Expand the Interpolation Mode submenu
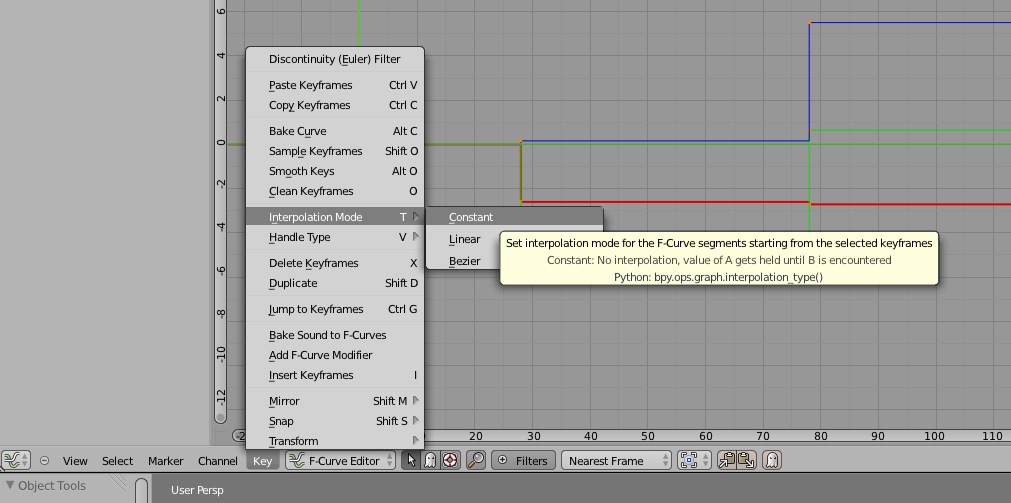The width and height of the screenshot is (1011, 503). pyautogui.click(x=335, y=217)
